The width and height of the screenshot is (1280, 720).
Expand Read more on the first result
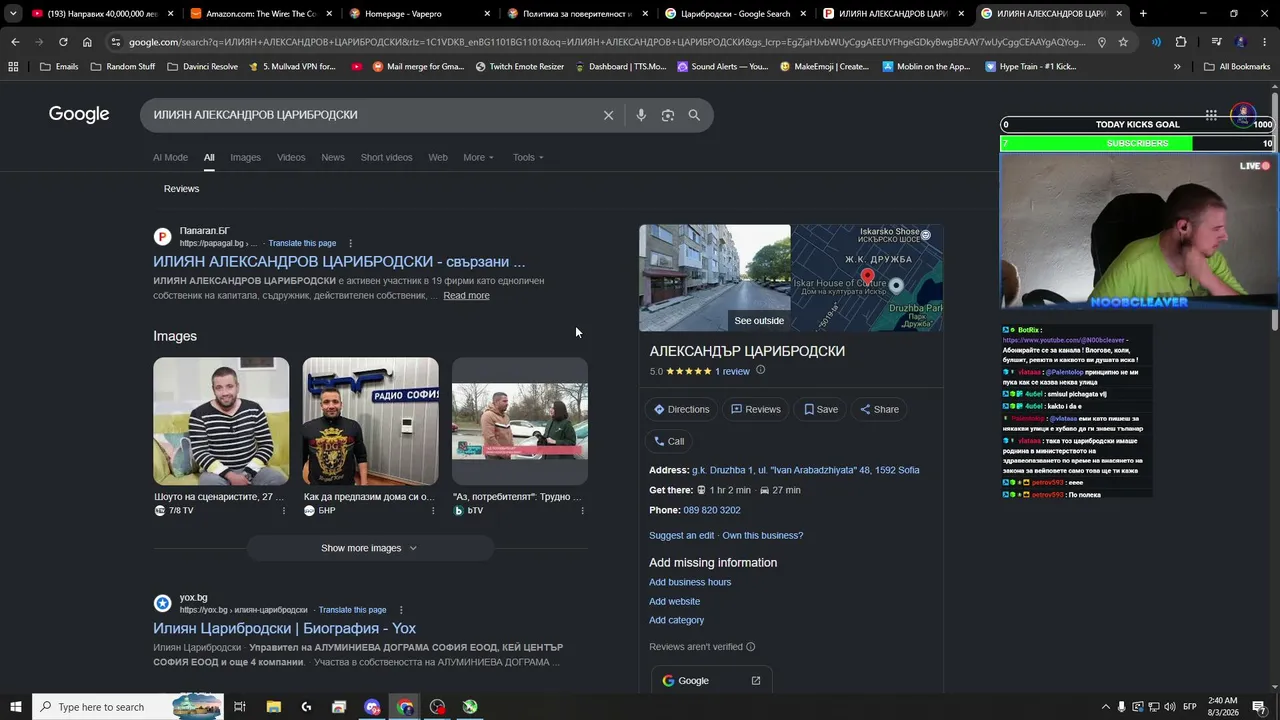pyautogui.click(x=466, y=296)
